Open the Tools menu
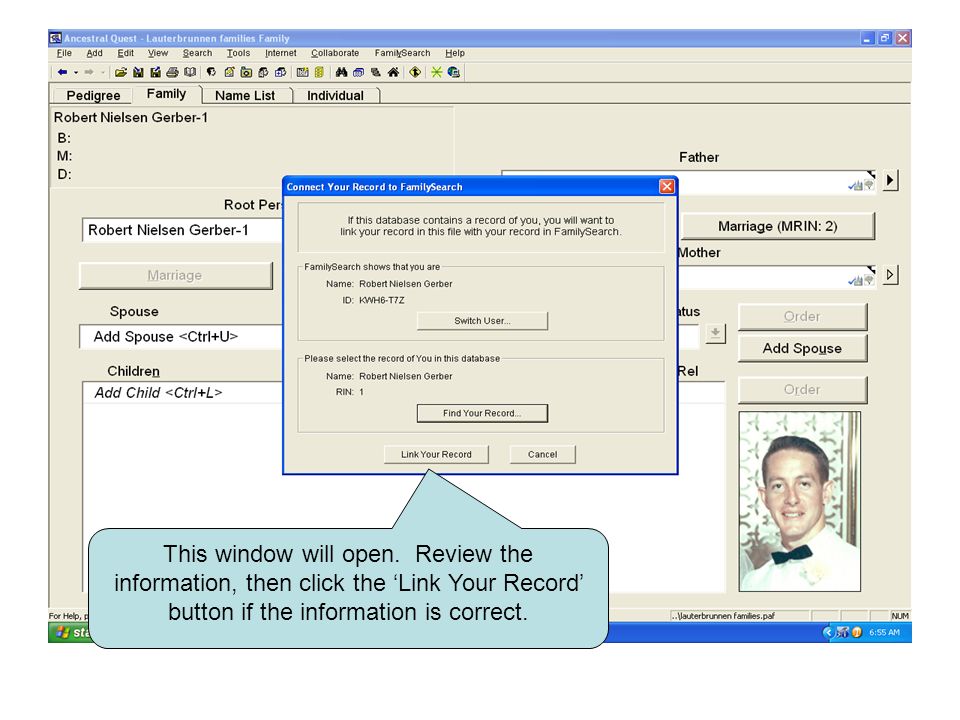 tap(238, 53)
